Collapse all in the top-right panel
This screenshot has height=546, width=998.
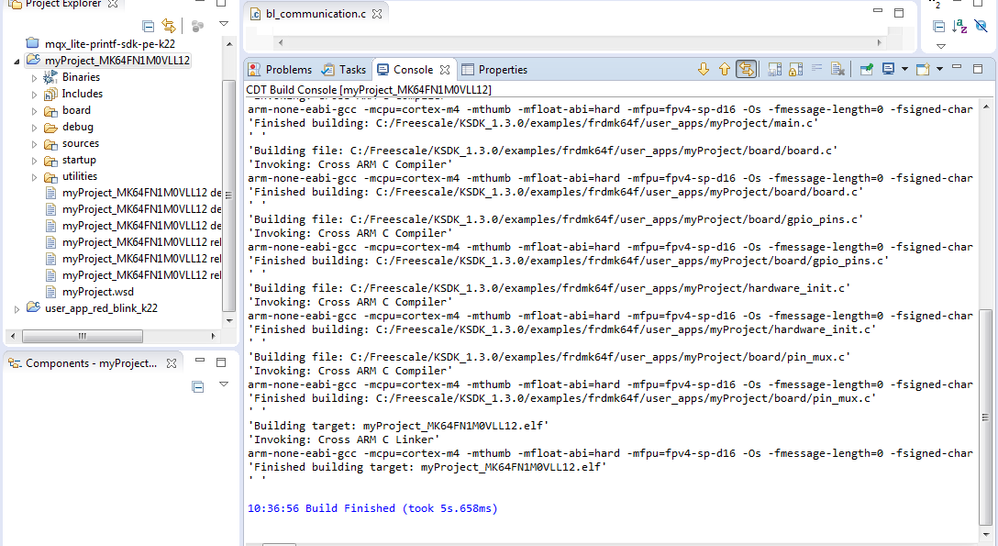(x=939, y=26)
